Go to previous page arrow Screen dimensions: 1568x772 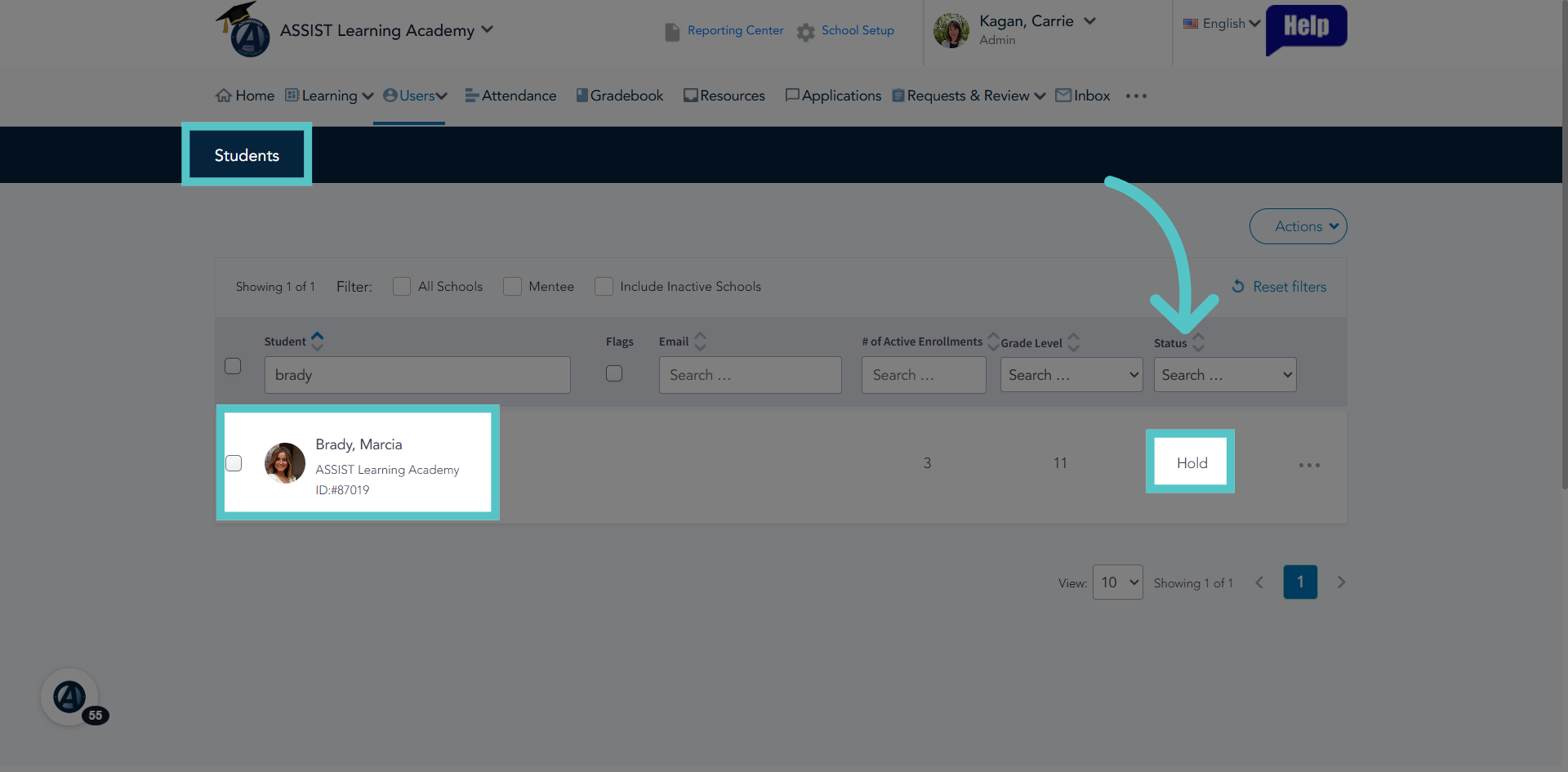click(1259, 582)
